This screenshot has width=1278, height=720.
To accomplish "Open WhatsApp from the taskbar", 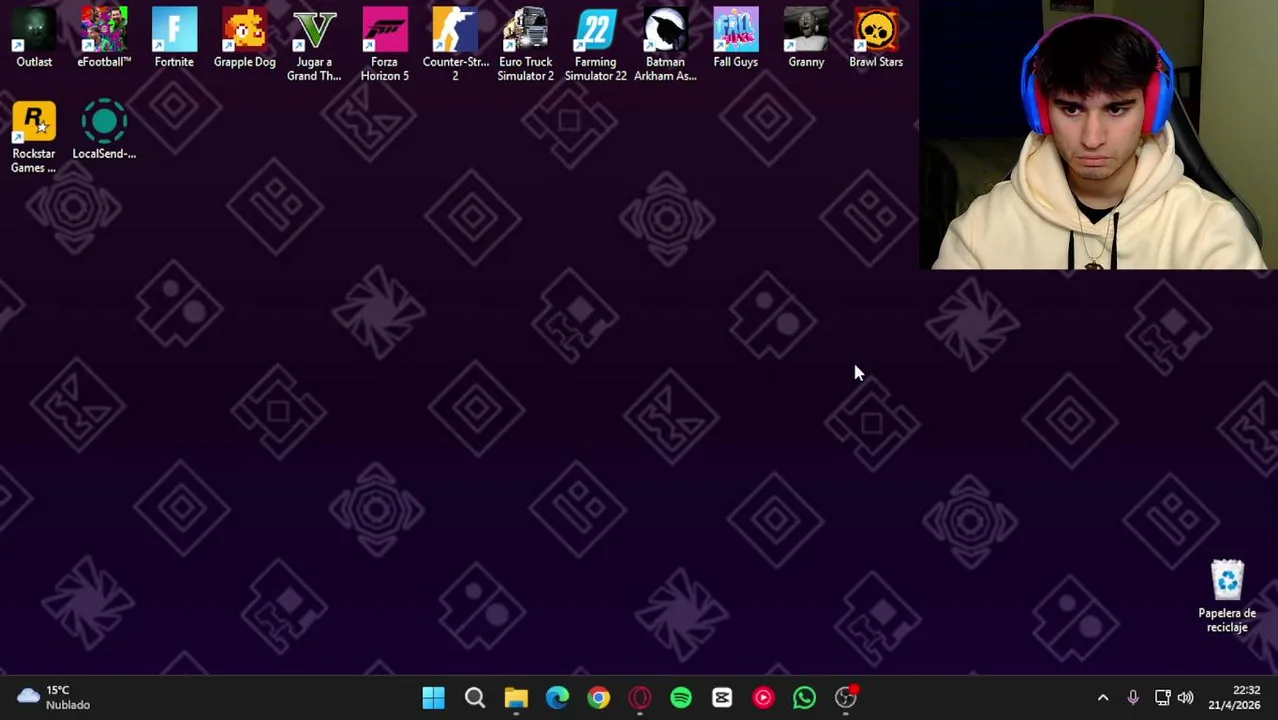I will 804,697.
